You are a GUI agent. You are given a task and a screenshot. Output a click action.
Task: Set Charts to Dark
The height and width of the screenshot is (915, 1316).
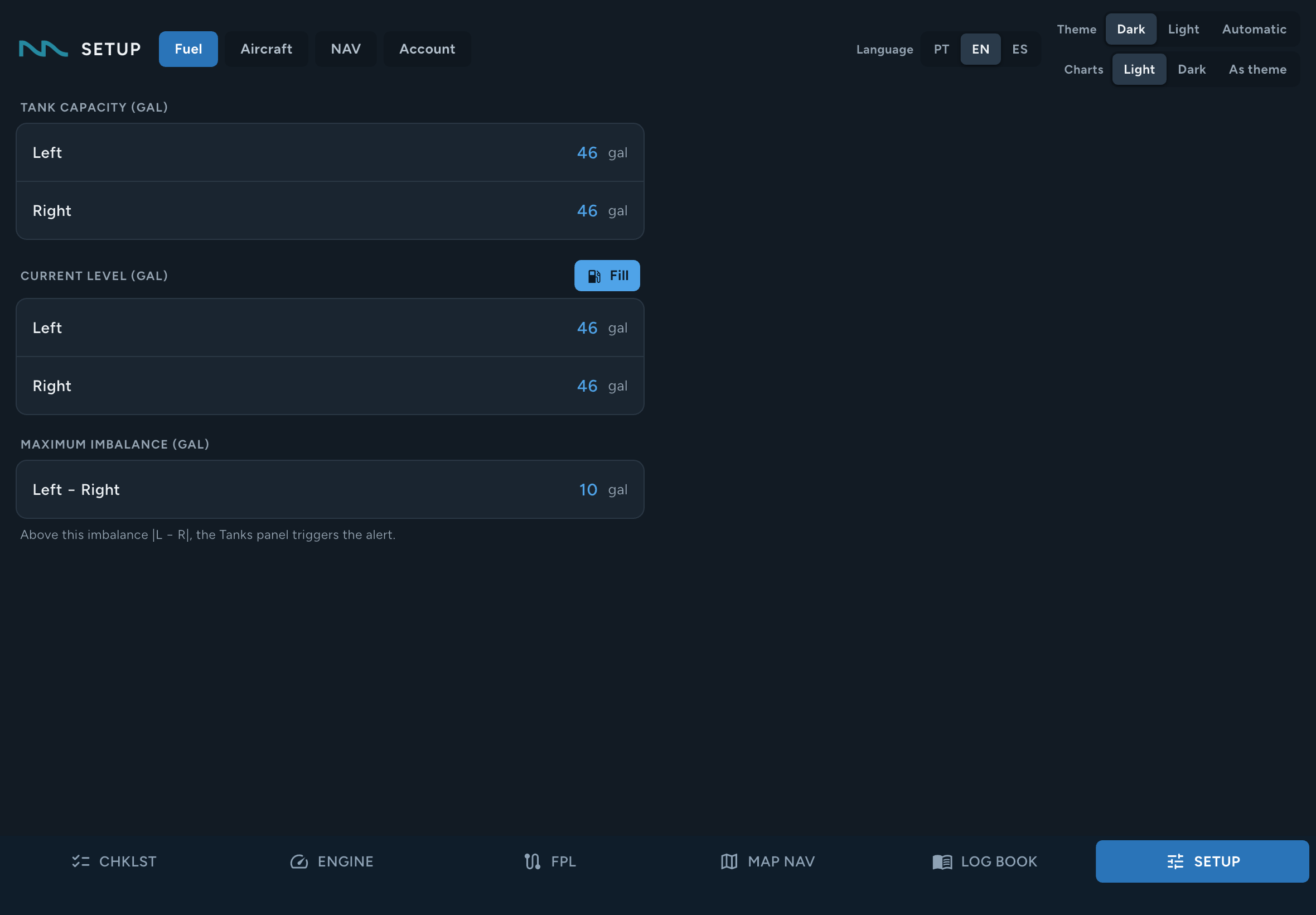point(1191,69)
